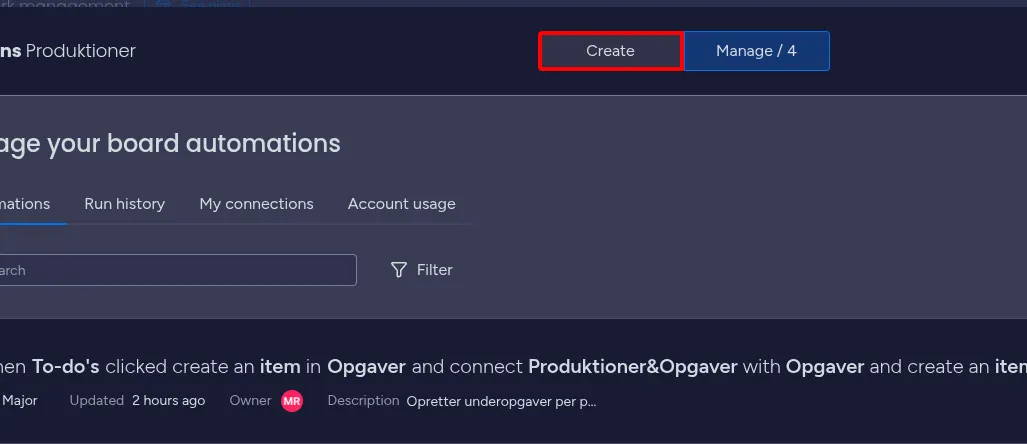Open the My connections tab
This screenshot has width=1027, height=444.
click(256, 204)
